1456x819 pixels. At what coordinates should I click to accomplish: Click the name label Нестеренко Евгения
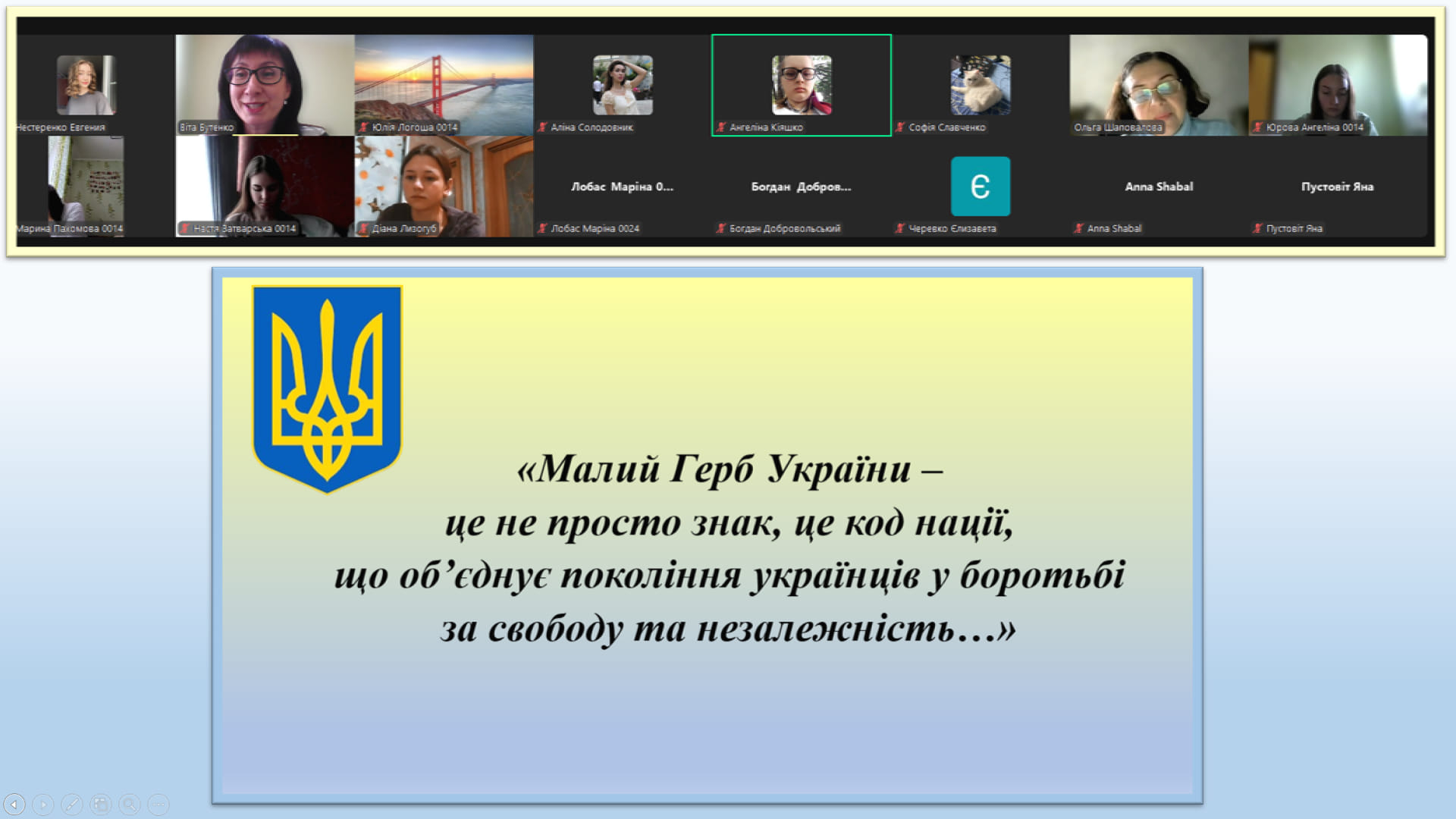pos(61,127)
